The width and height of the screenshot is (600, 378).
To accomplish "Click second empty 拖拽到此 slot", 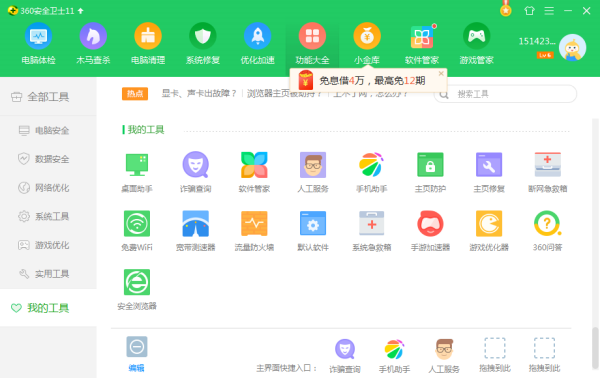I will click(x=544, y=355).
